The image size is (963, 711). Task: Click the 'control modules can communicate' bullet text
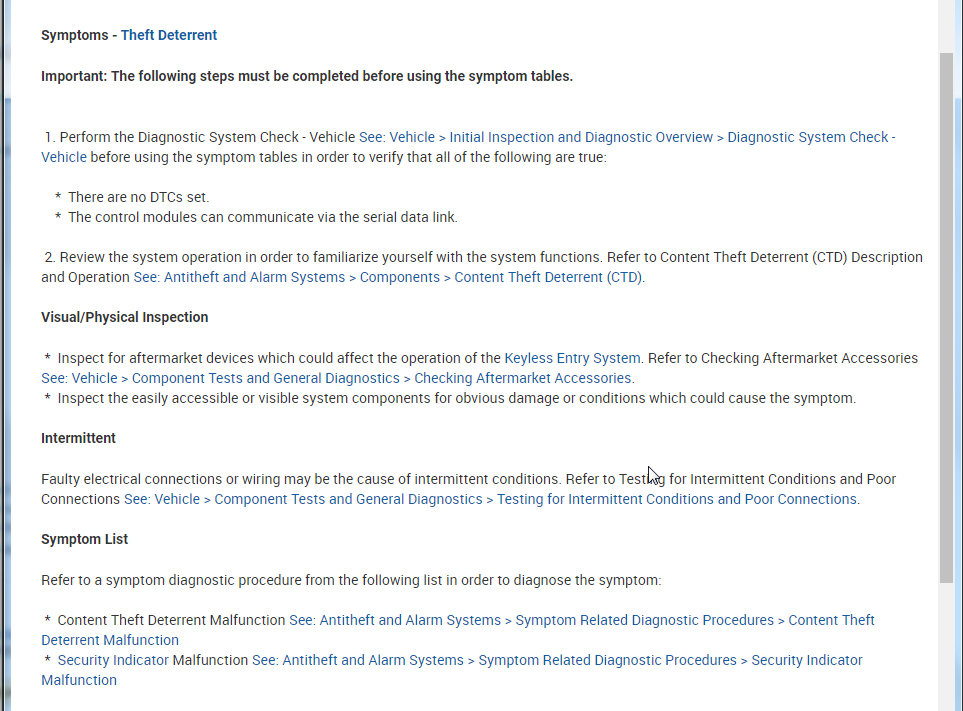pos(262,217)
